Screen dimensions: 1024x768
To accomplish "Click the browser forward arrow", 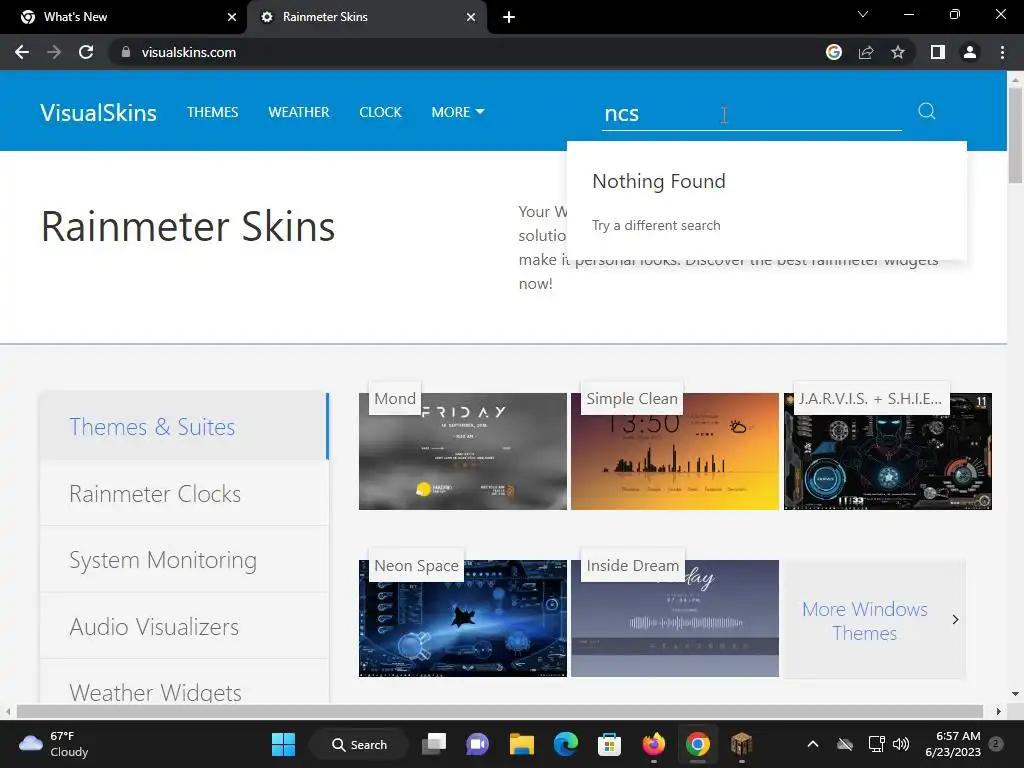I will tap(54, 52).
